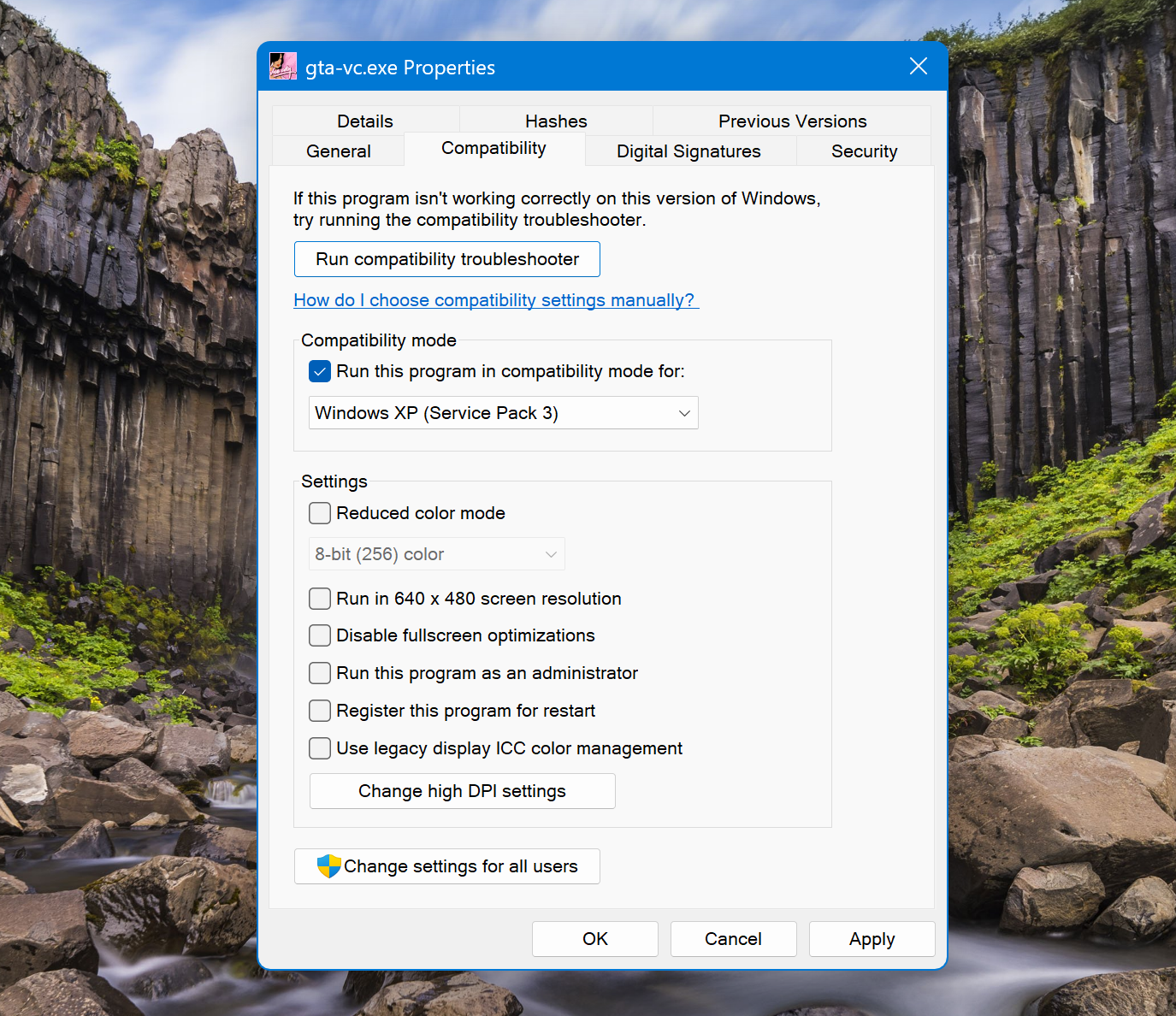Tick Run this program as an administrator
The image size is (1176, 1016).
point(320,673)
